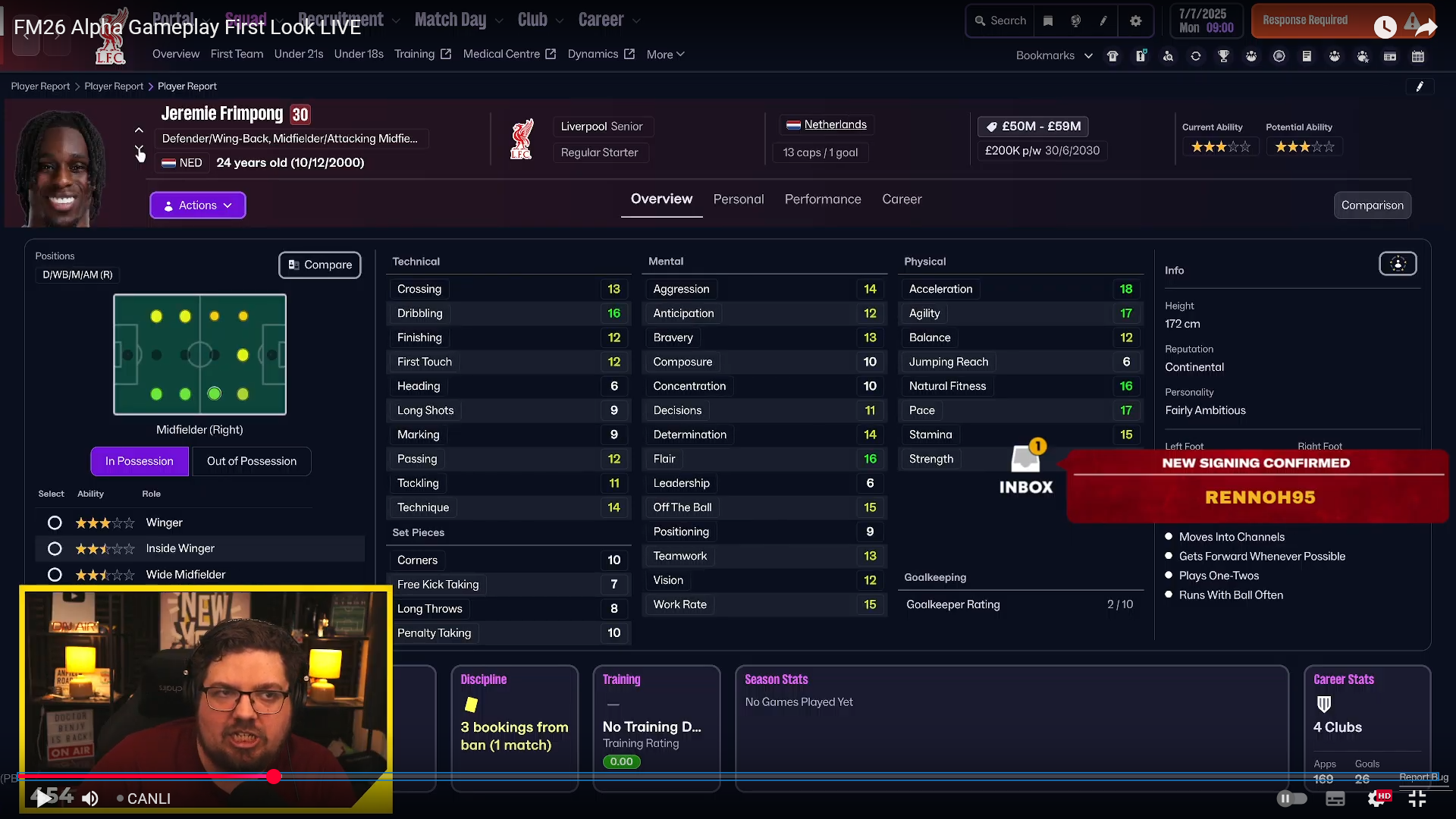Click the pitch view icon in Info panel
This screenshot has height=819, width=1456.
point(1398,264)
